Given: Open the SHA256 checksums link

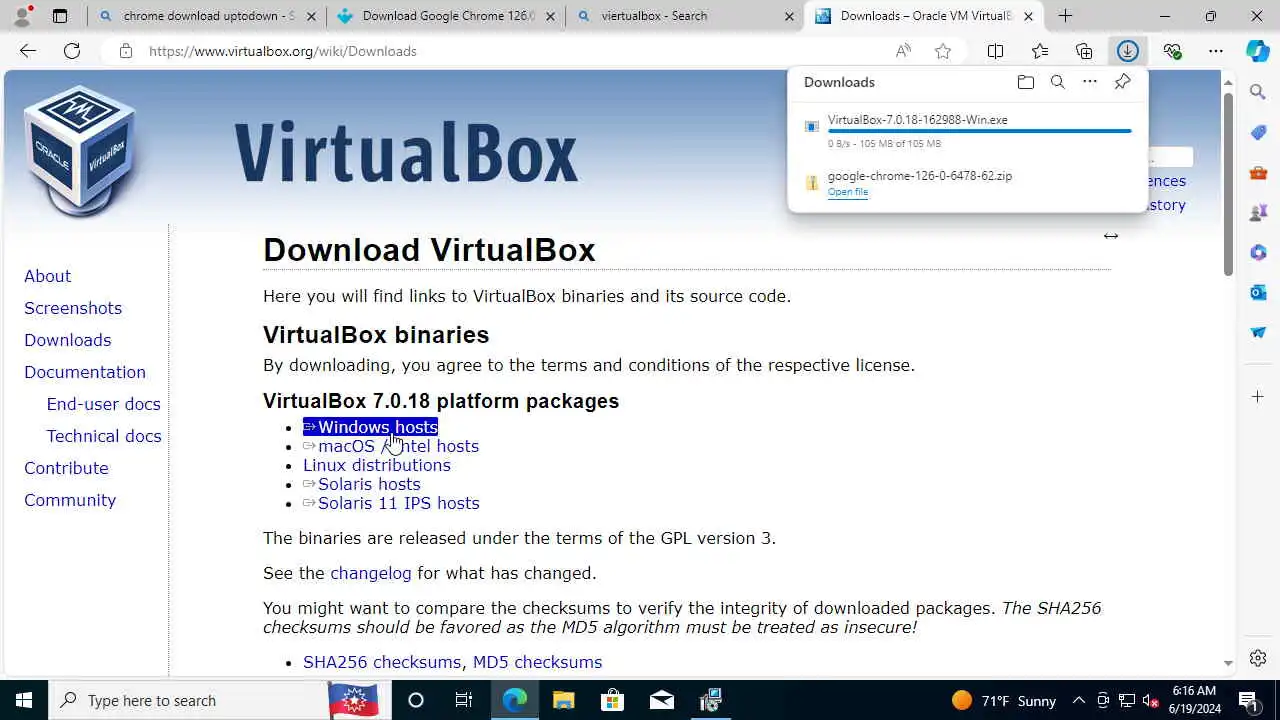Looking at the screenshot, I should (382, 662).
